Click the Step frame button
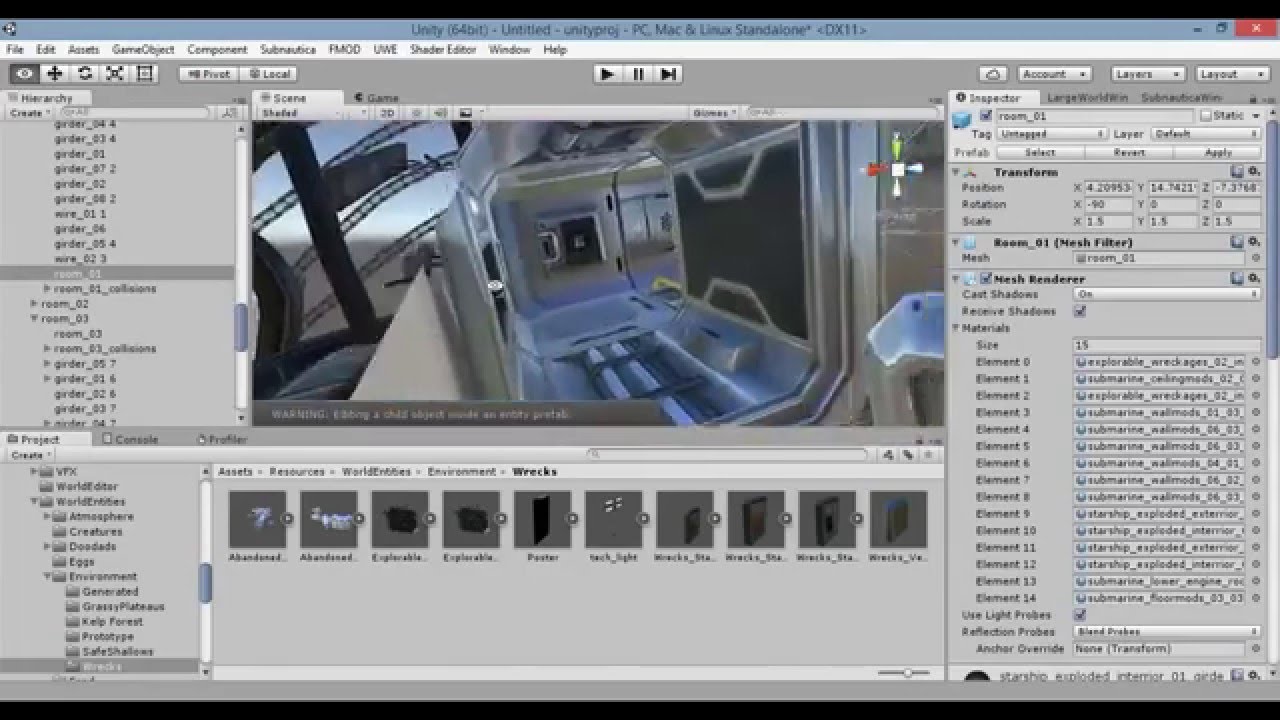 tap(669, 74)
